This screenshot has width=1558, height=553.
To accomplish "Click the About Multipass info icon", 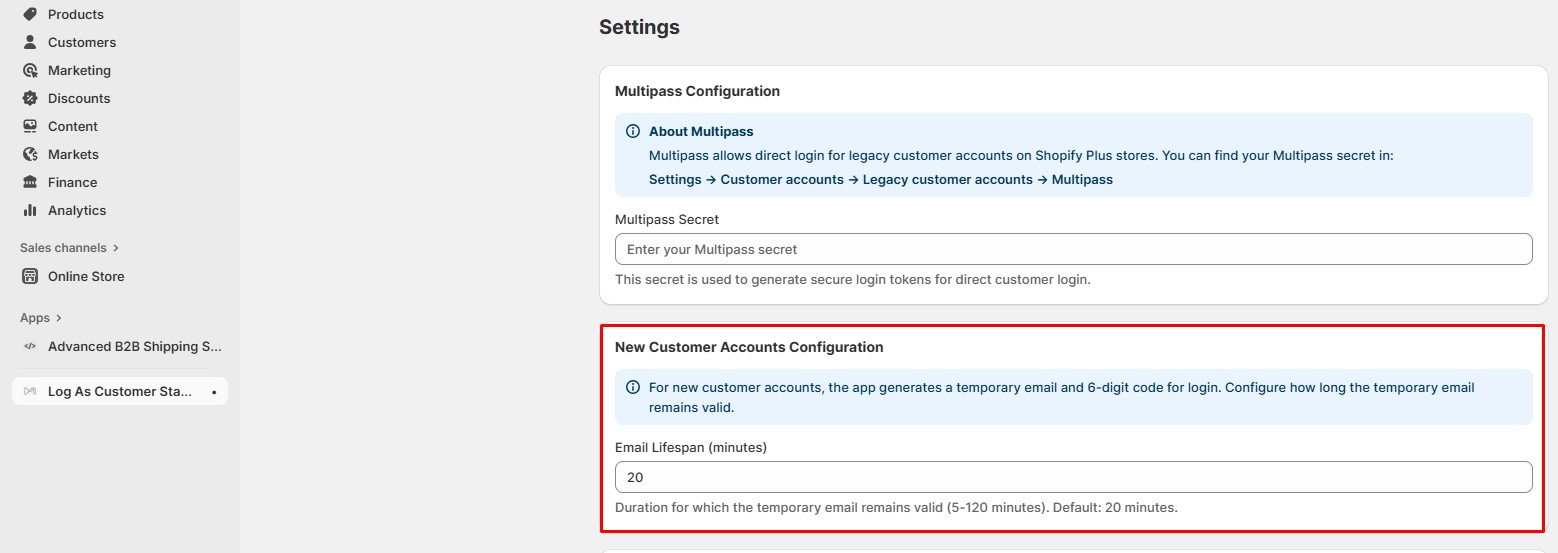I will click(632, 131).
